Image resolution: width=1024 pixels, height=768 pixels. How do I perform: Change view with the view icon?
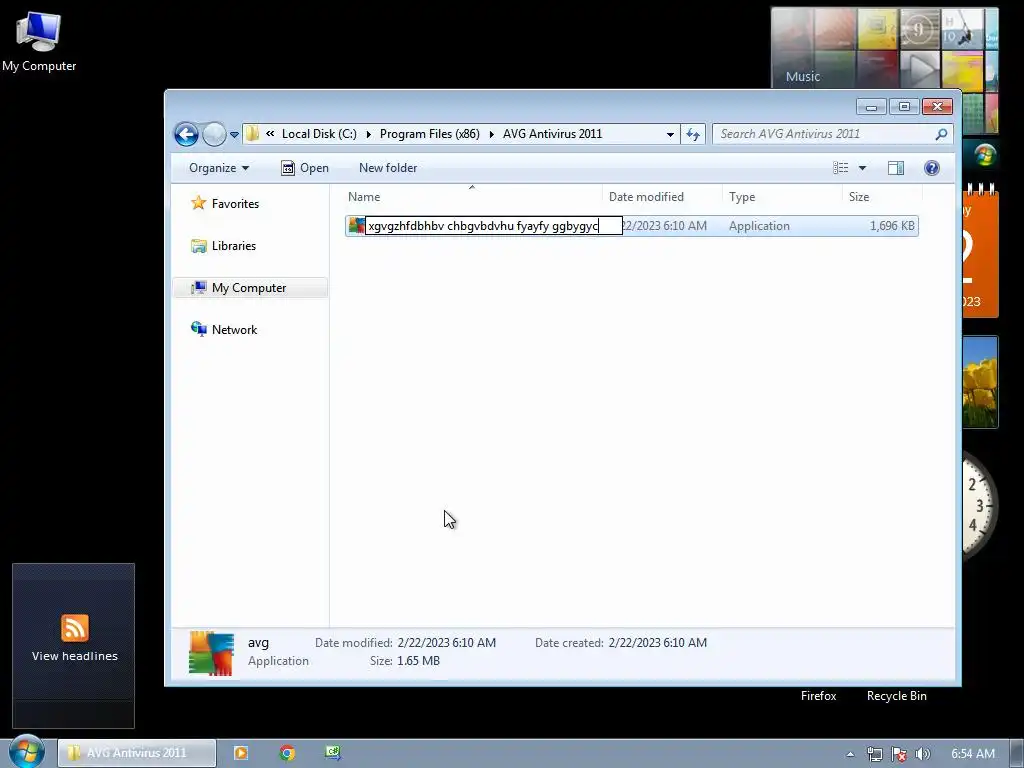[840, 168]
